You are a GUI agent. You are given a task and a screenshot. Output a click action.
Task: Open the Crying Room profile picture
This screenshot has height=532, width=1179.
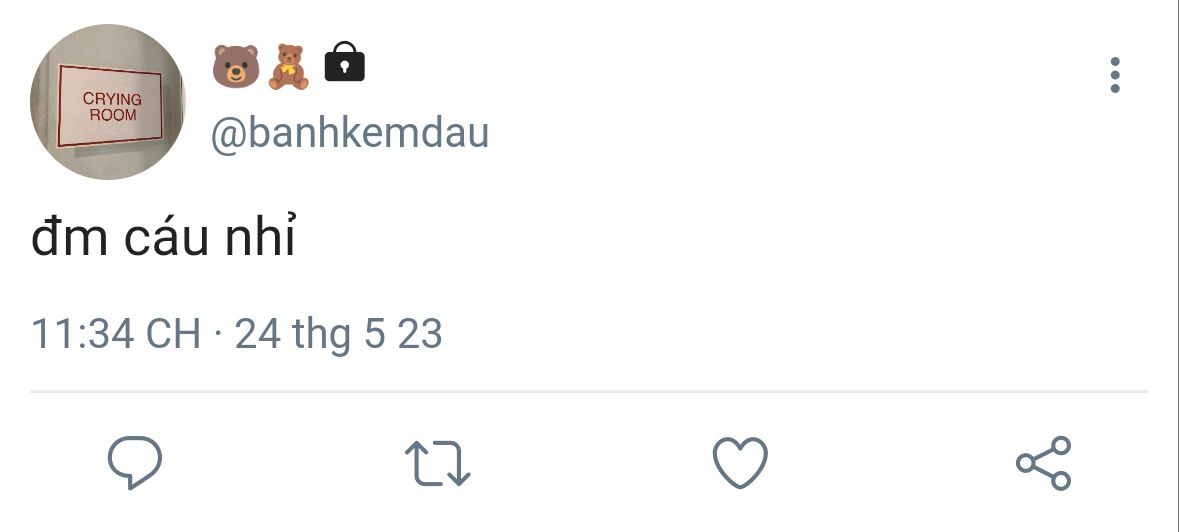pos(108,102)
